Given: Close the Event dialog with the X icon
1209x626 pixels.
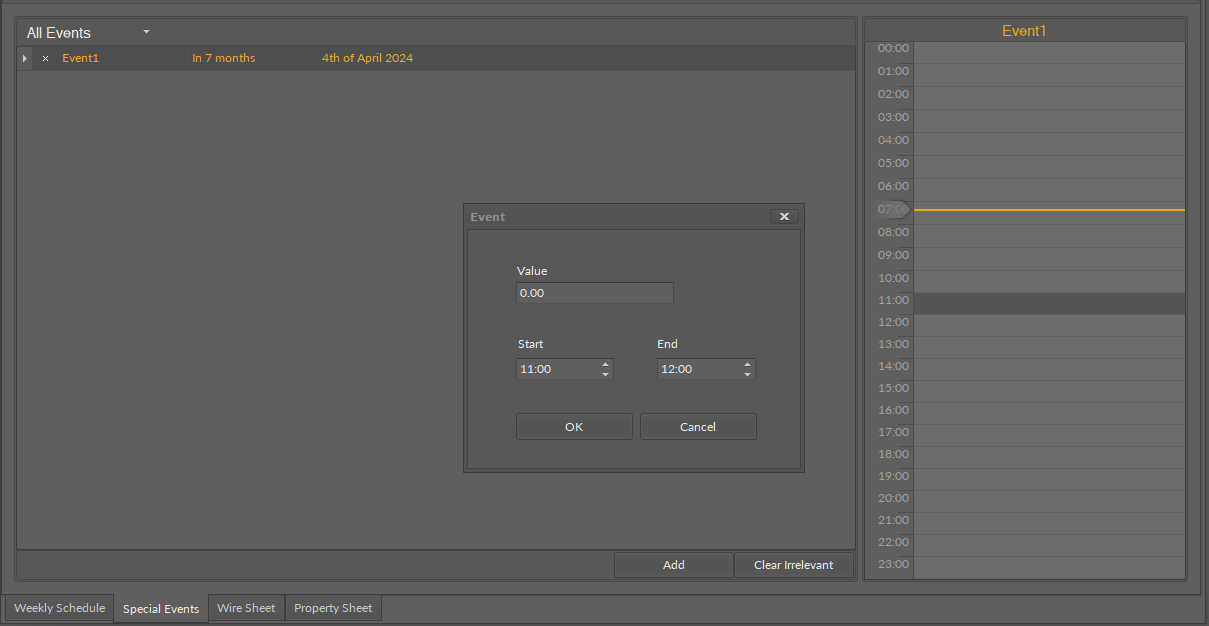Looking at the screenshot, I should click(784, 215).
